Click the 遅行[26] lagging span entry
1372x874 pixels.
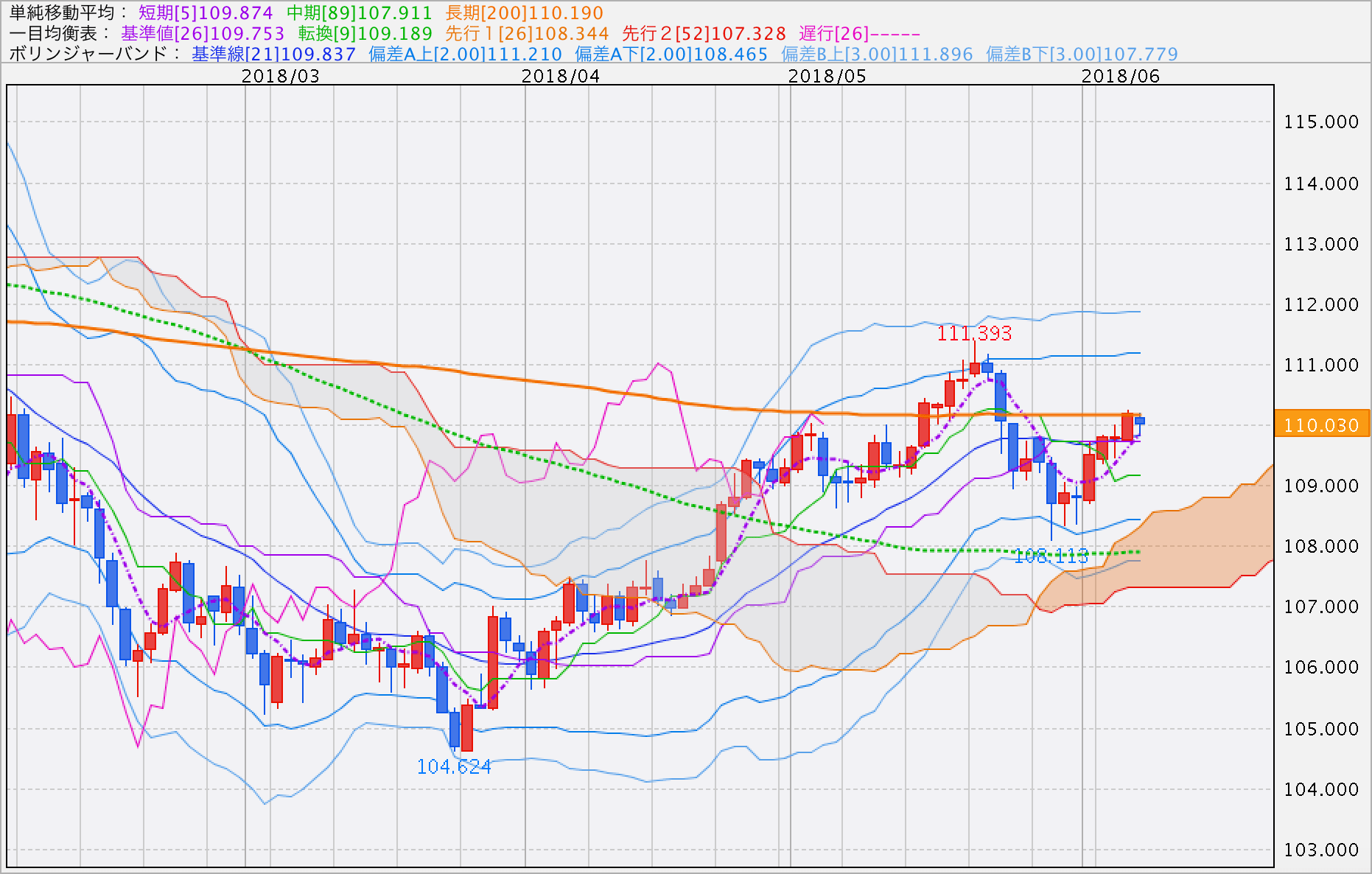(859, 33)
